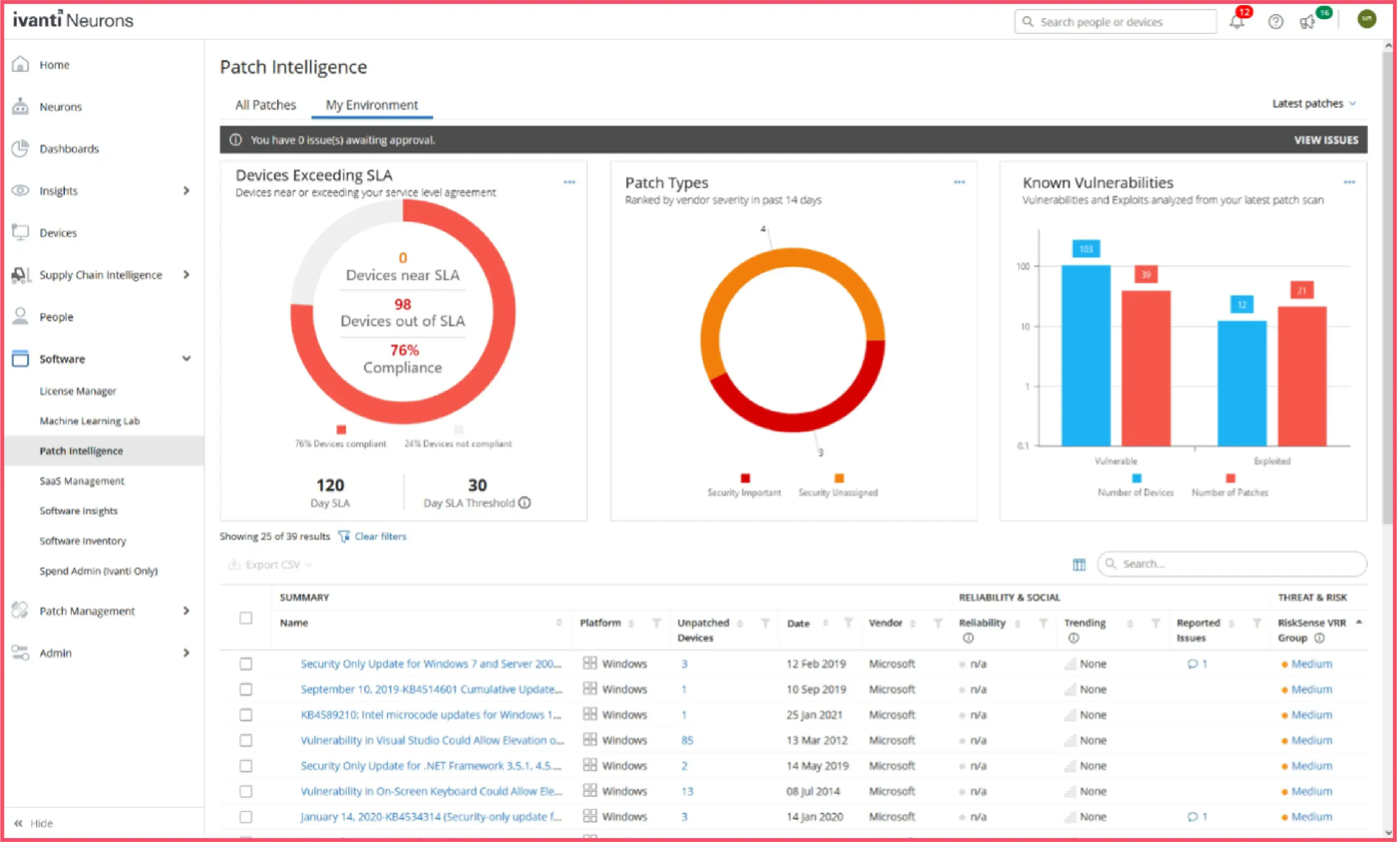
Task: Click the People person icon
Action: point(21,316)
